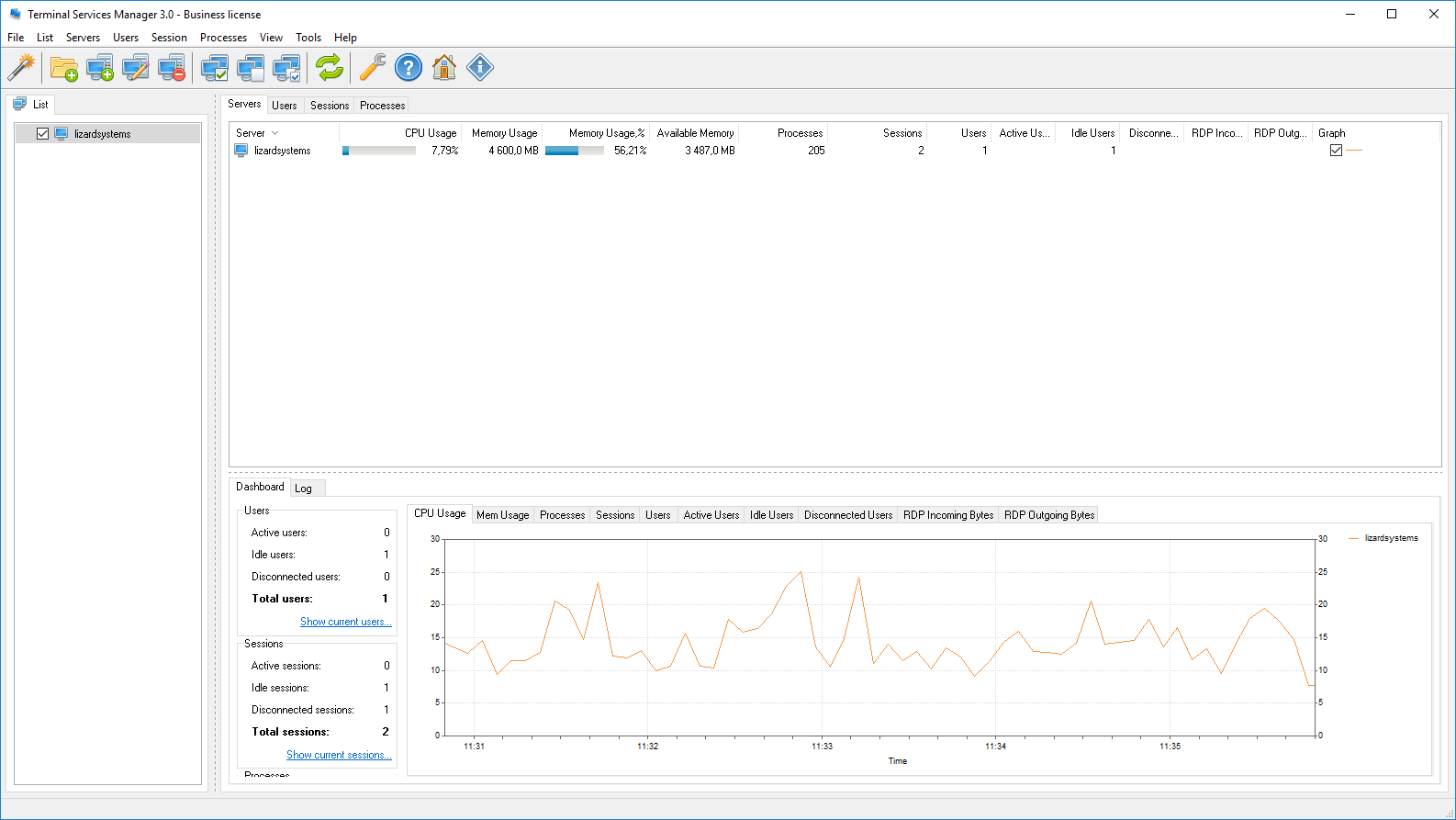Open settings with the wrench icon
1456x820 pixels.
(x=372, y=68)
